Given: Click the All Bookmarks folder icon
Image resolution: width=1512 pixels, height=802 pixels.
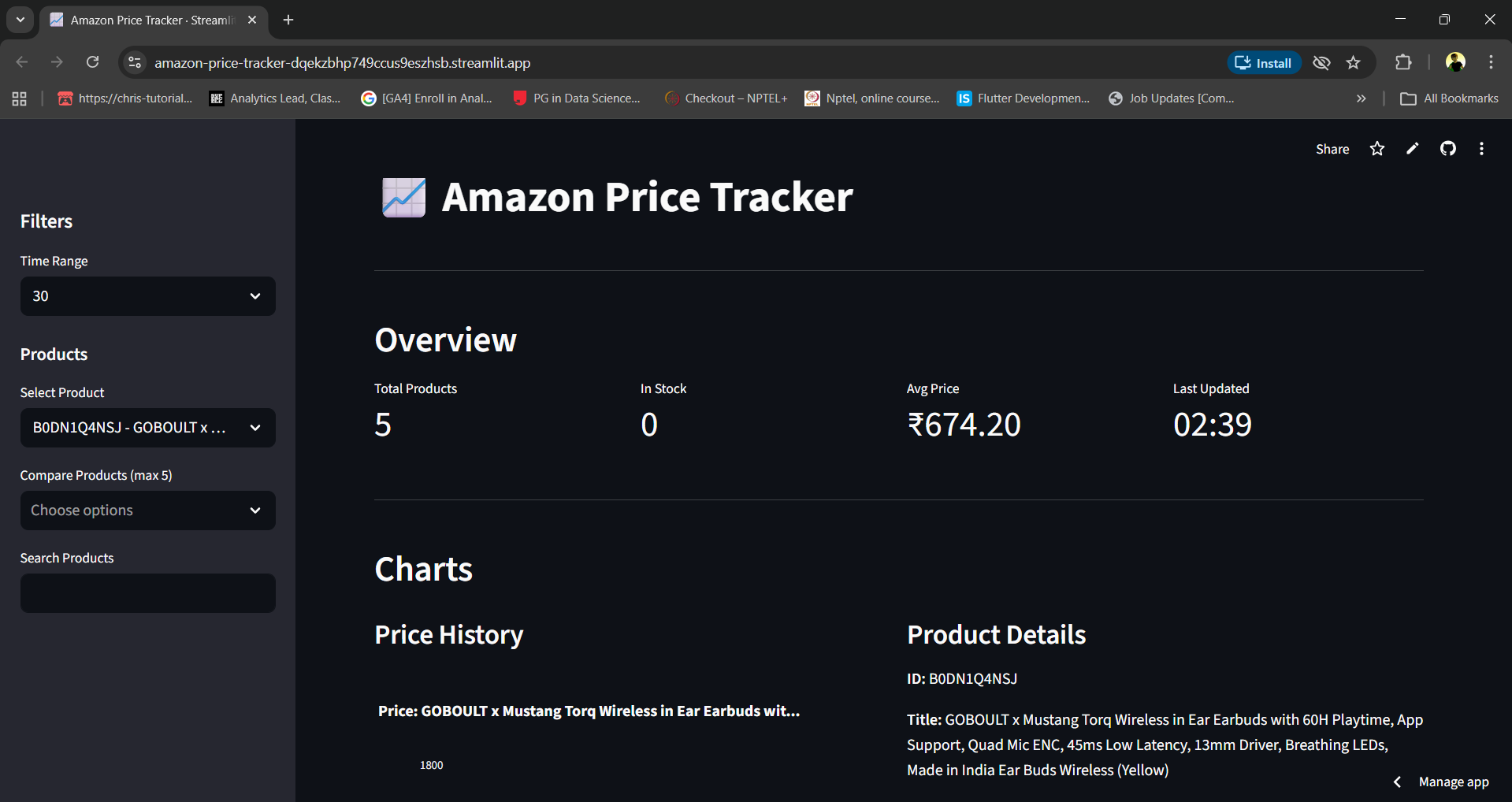Looking at the screenshot, I should coord(1410,98).
